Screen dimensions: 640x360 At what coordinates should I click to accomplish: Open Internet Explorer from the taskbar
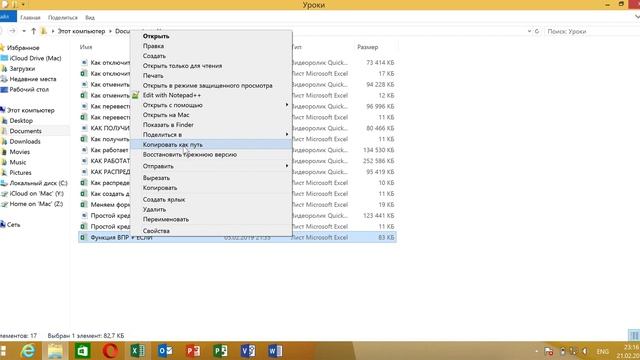tap(28, 351)
